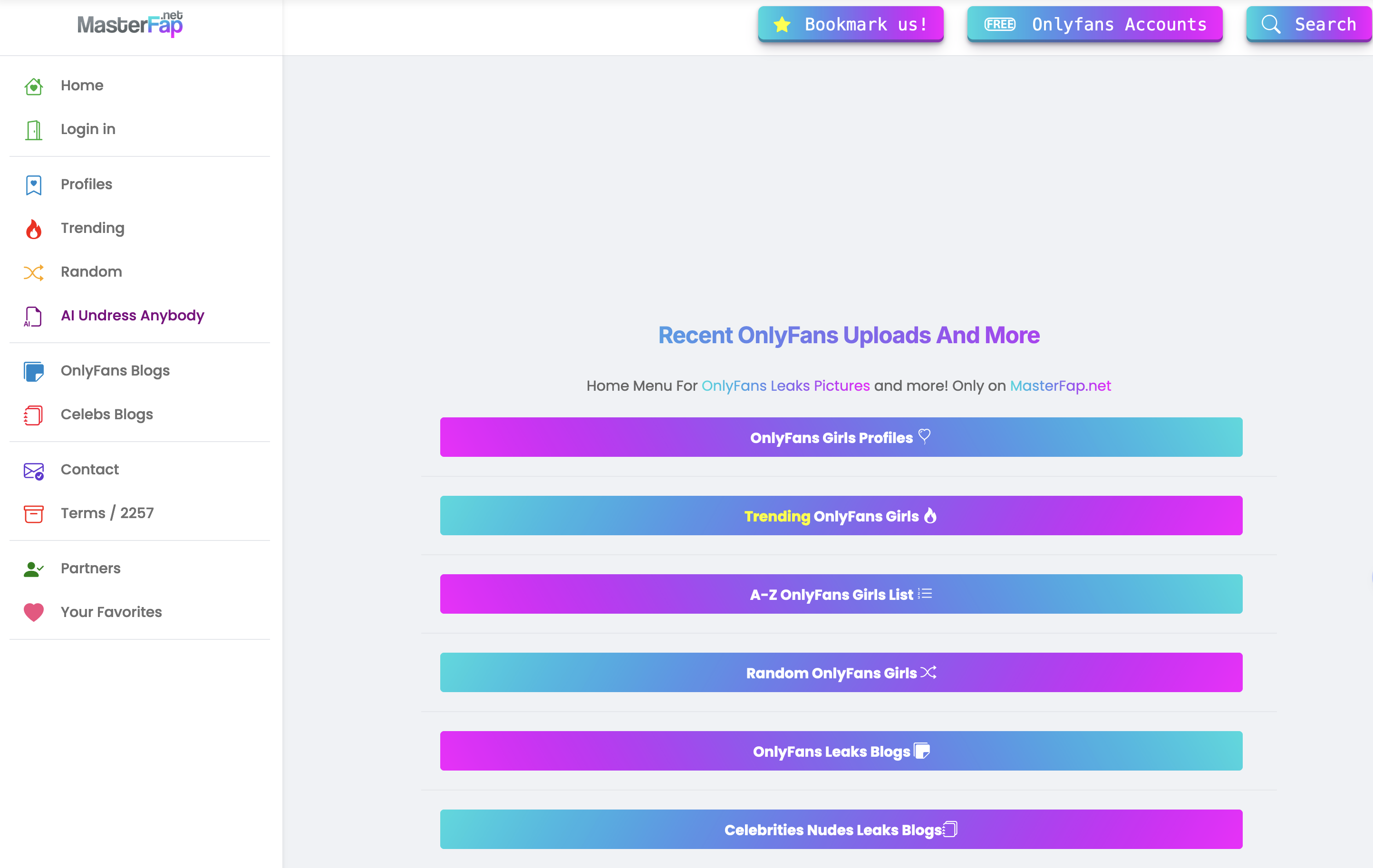
Task: Open the OnlyFans Leaks Blogs banner
Action: (841, 751)
